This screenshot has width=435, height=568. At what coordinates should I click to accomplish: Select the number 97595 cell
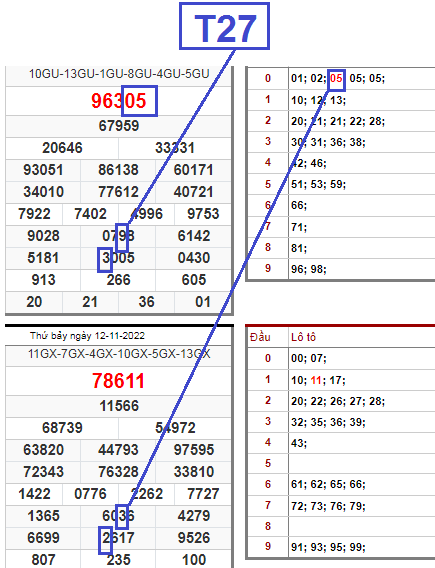click(194, 450)
